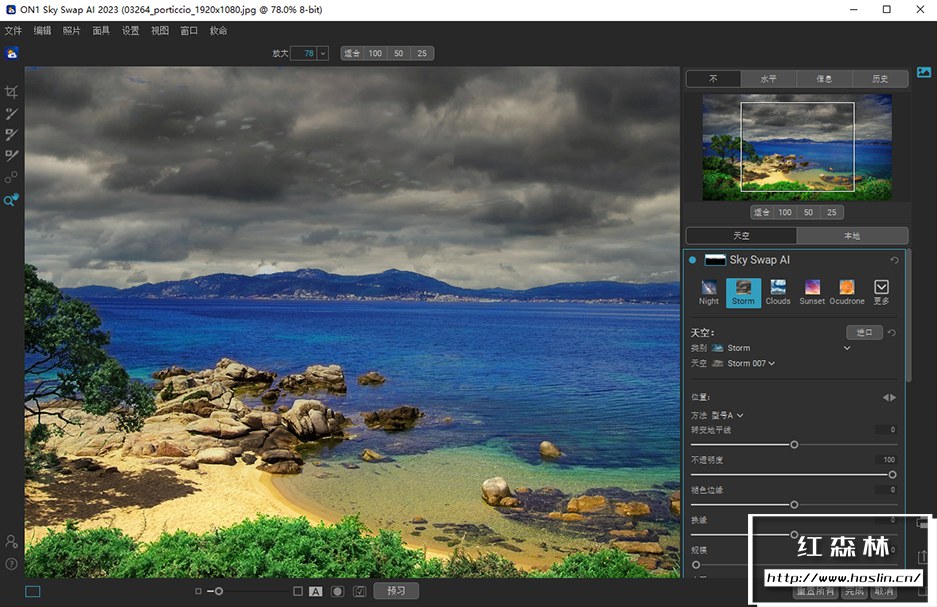The height and width of the screenshot is (607, 937).
Task: Toggle the circle overlay button in bottom bar
Action: tap(338, 591)
